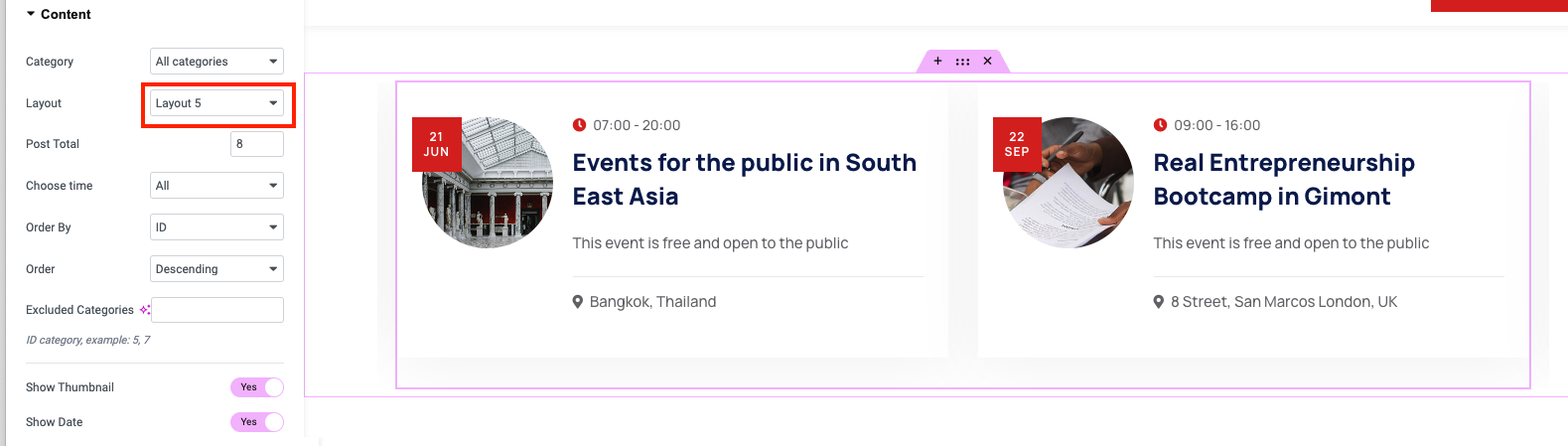This screenshot has height=446, width=1568.
Task: Open the Order By dropdown
Action: 216,227
